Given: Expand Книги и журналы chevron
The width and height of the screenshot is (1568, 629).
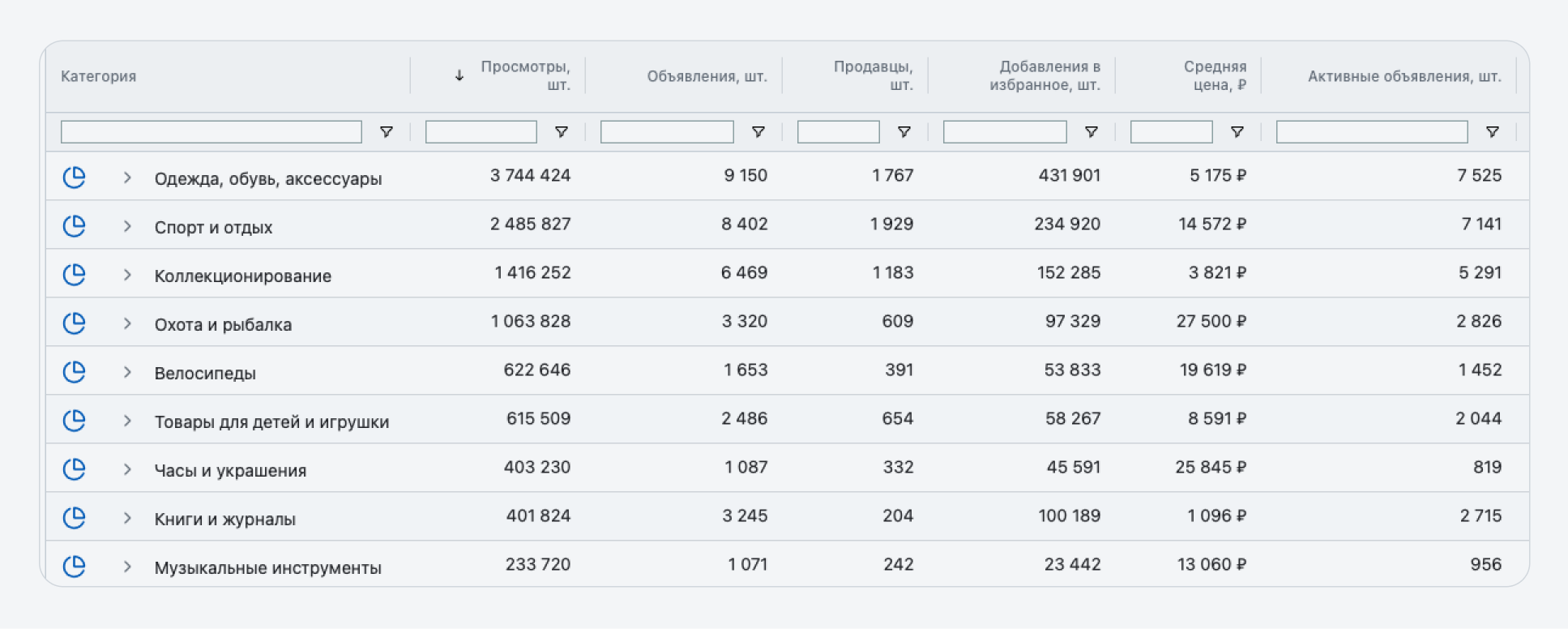Looking at the screenshot, I should pos(127,518).
